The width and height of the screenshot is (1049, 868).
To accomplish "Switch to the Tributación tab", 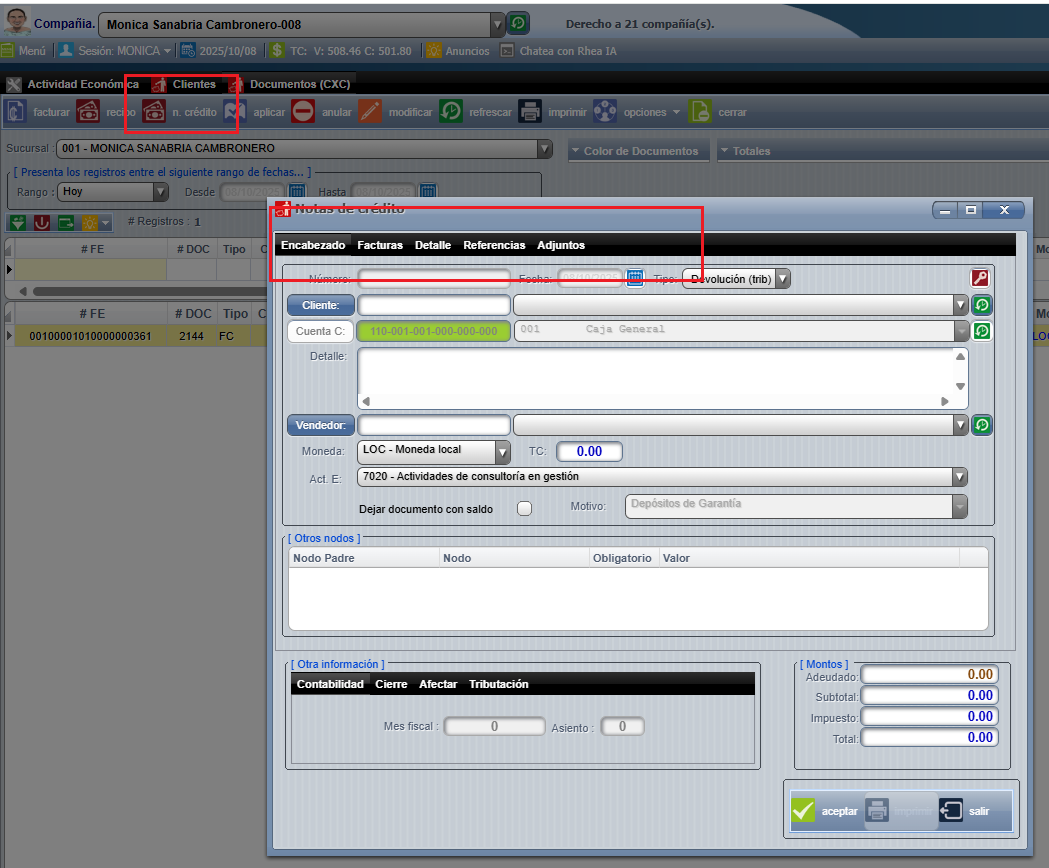I will click(498, 684).
